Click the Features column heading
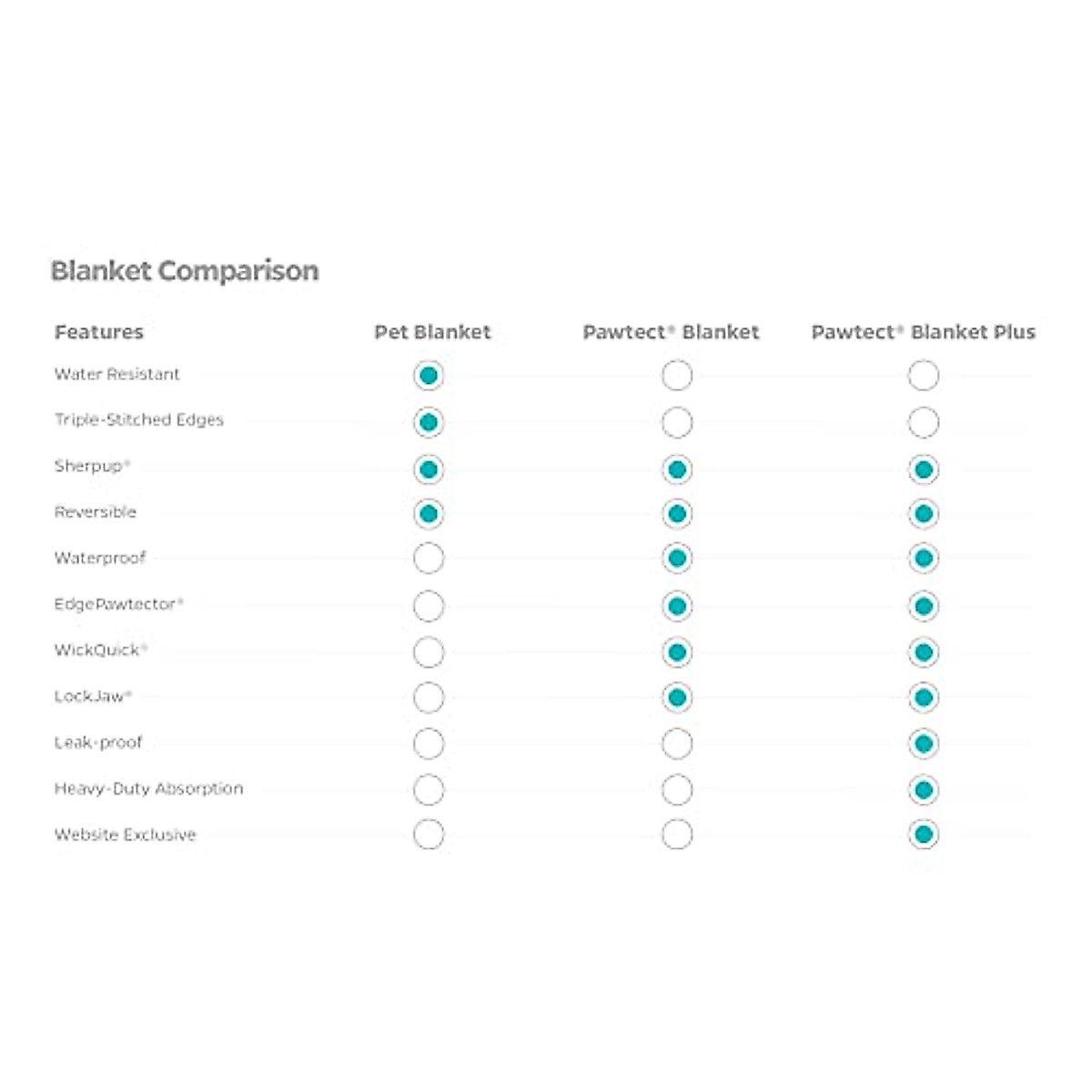 [99, 332]
